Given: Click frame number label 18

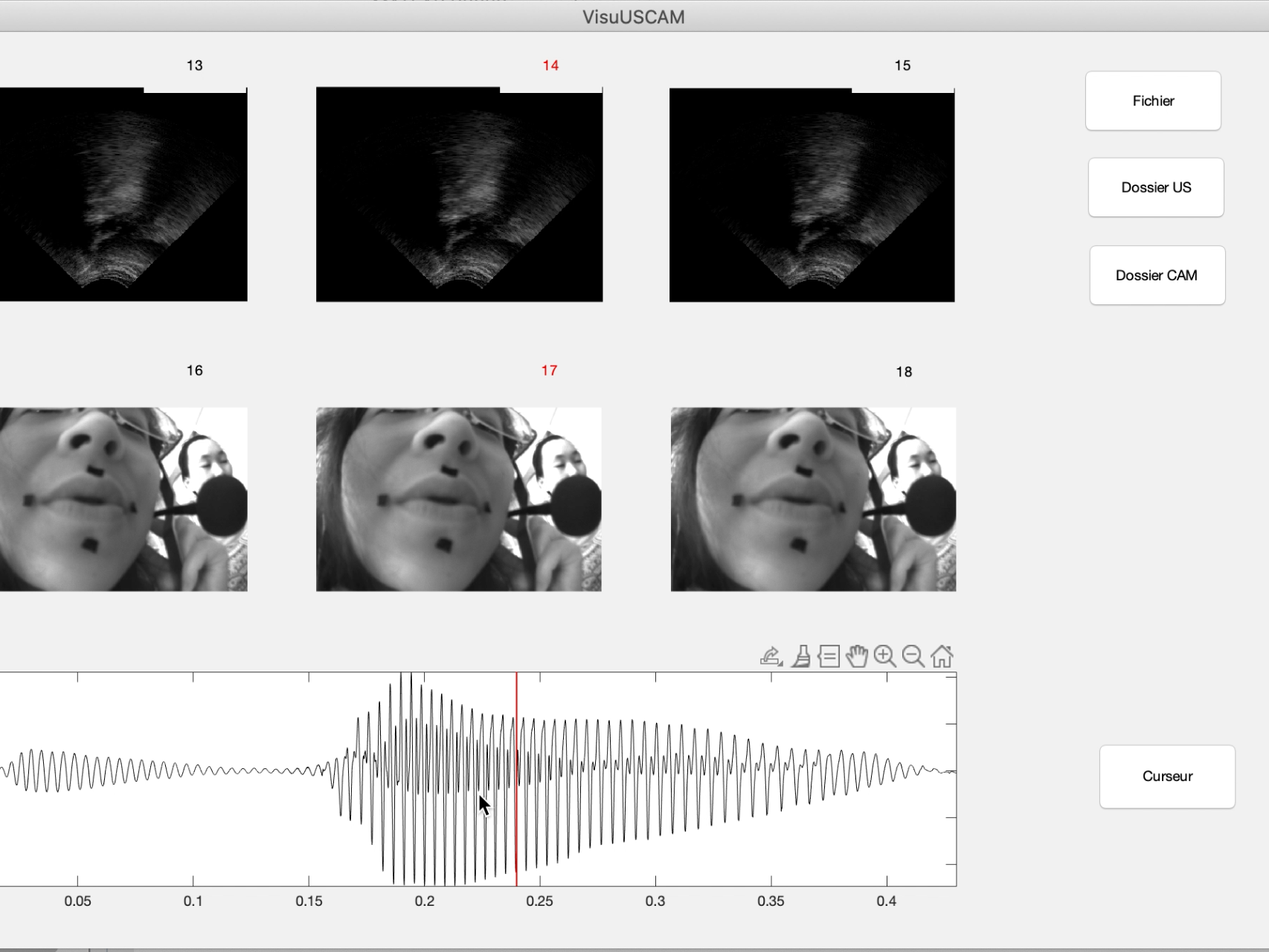Looking at the screenshot, I should 904,372.
